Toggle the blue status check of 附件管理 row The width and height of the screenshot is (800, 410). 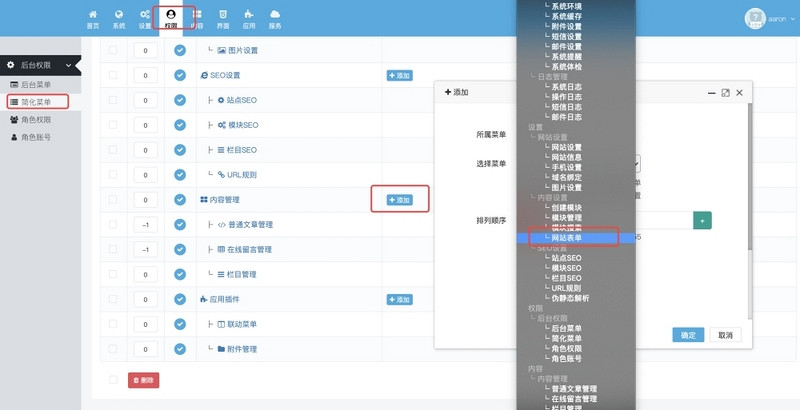point(180,349)
